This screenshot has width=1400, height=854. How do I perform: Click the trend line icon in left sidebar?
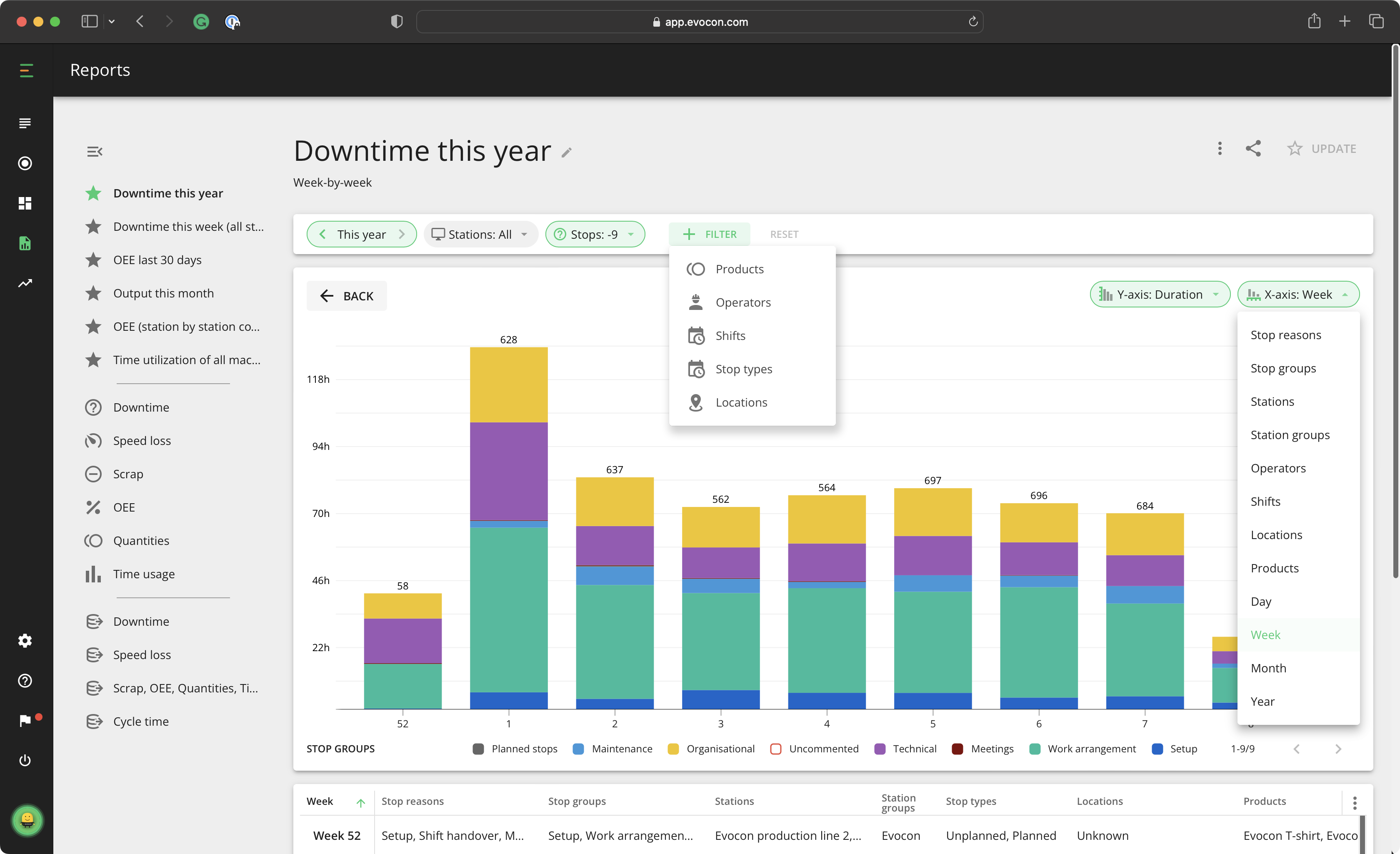click(25, 283)
